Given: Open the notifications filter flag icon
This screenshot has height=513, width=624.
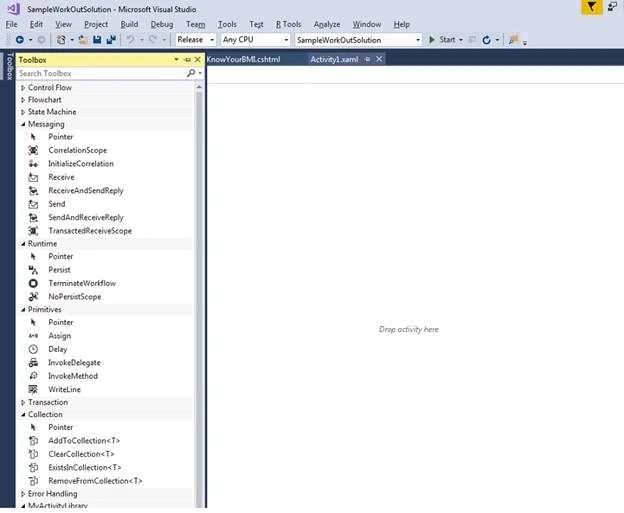Looking at the screenshot, I should (x=592, y=7).
